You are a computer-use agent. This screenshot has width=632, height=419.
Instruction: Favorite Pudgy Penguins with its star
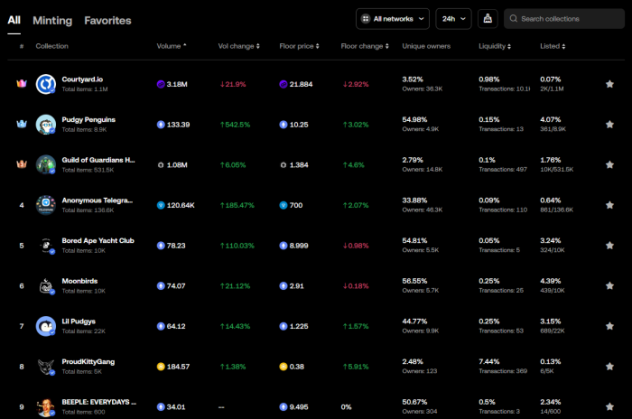pyautogui.click(x=609, y=124)
